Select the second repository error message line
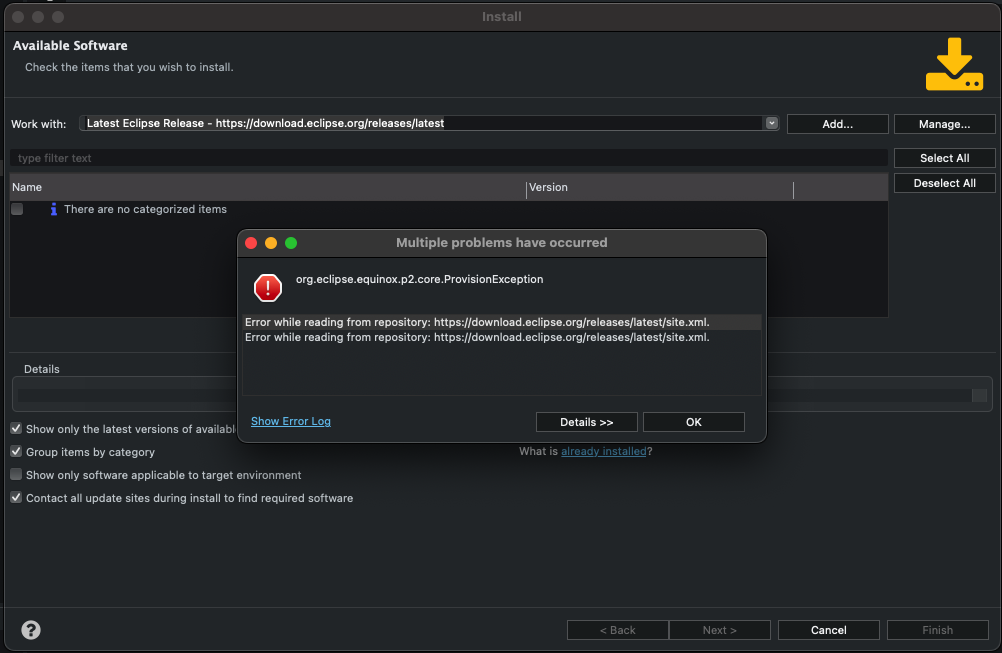This screenshot has height=653, width=1002. coord(502,337)
